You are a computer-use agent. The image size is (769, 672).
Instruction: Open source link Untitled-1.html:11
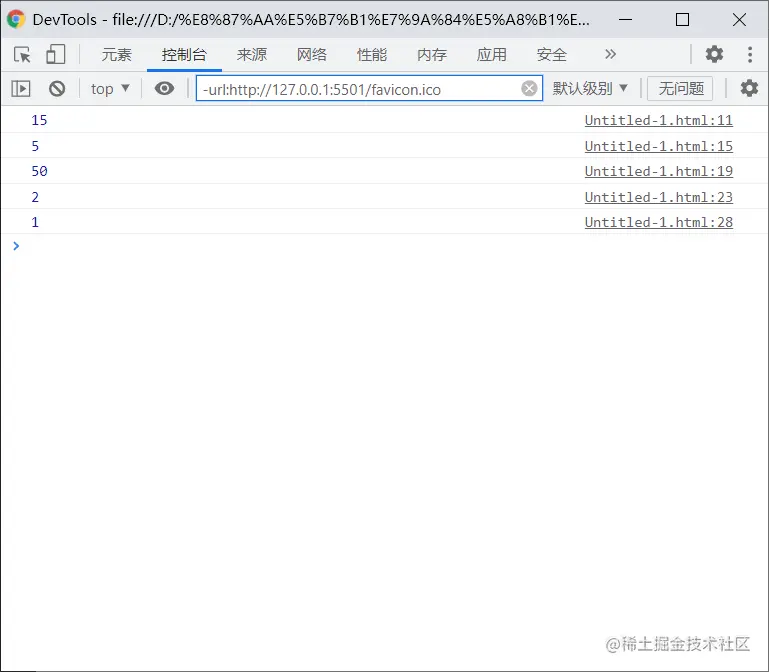[x=659, y=120]
